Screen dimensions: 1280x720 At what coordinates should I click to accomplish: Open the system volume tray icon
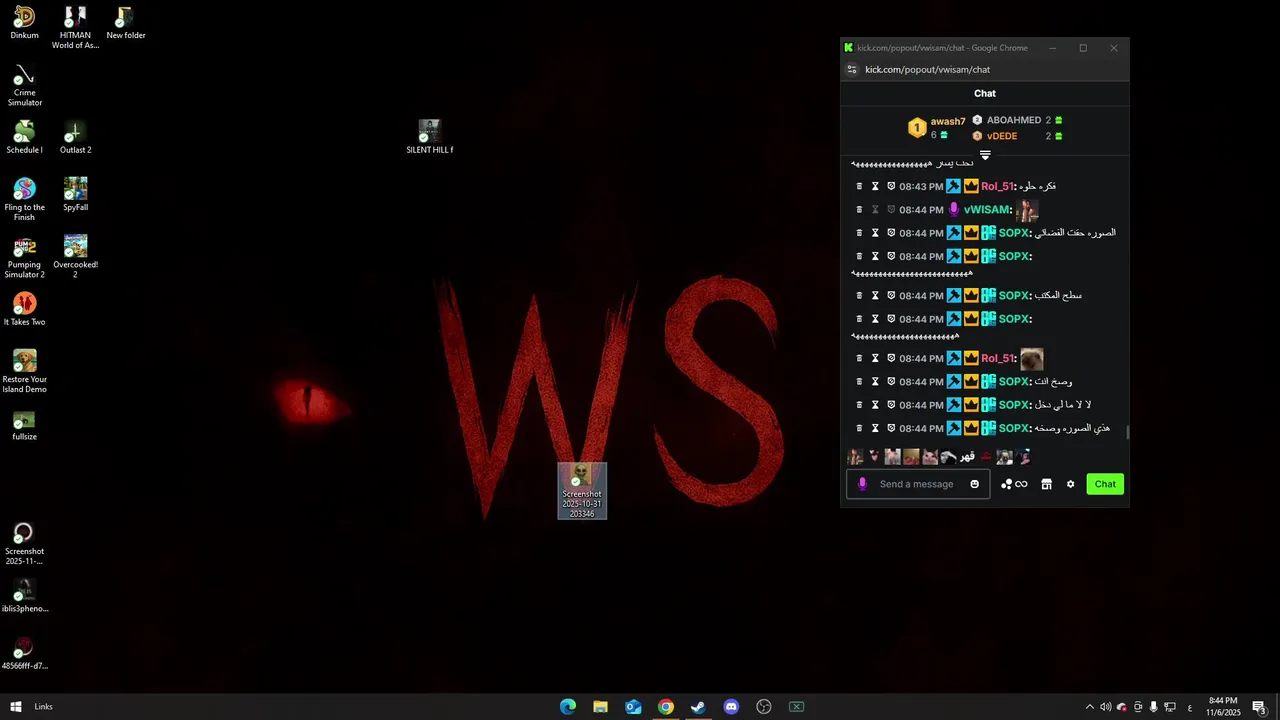click(x=1105, y=707)
